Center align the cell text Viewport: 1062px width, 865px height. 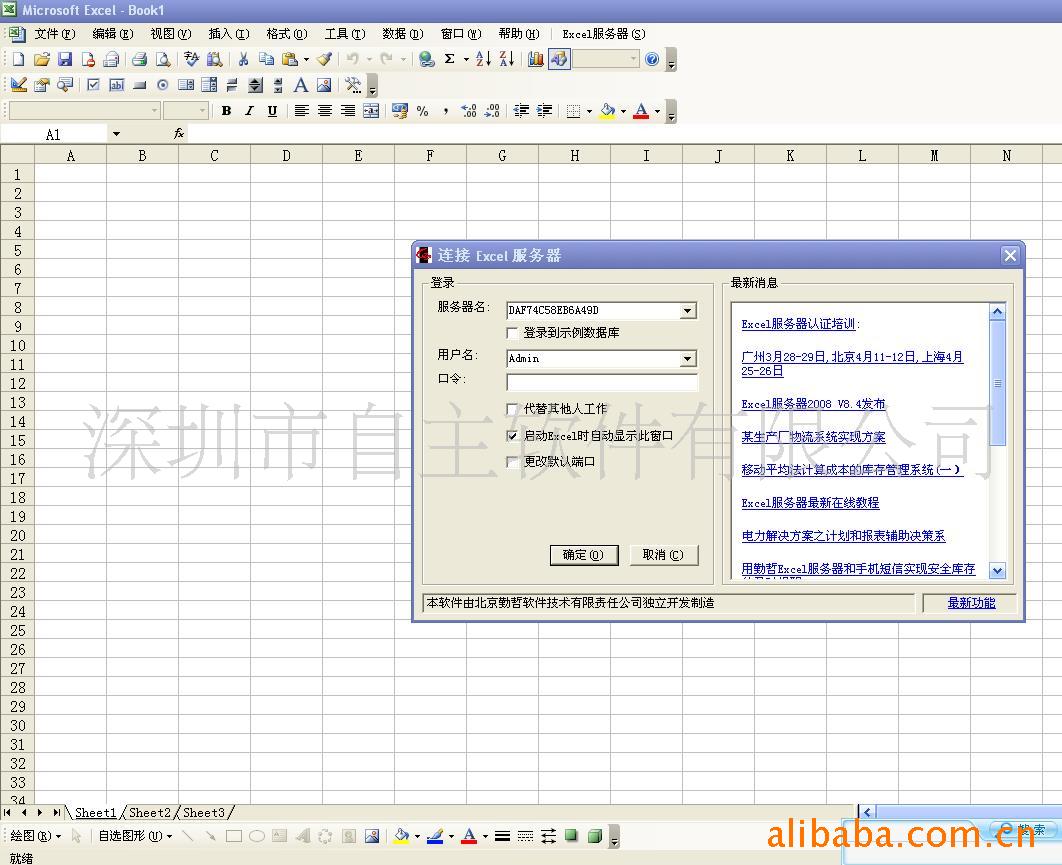(325, 111)
